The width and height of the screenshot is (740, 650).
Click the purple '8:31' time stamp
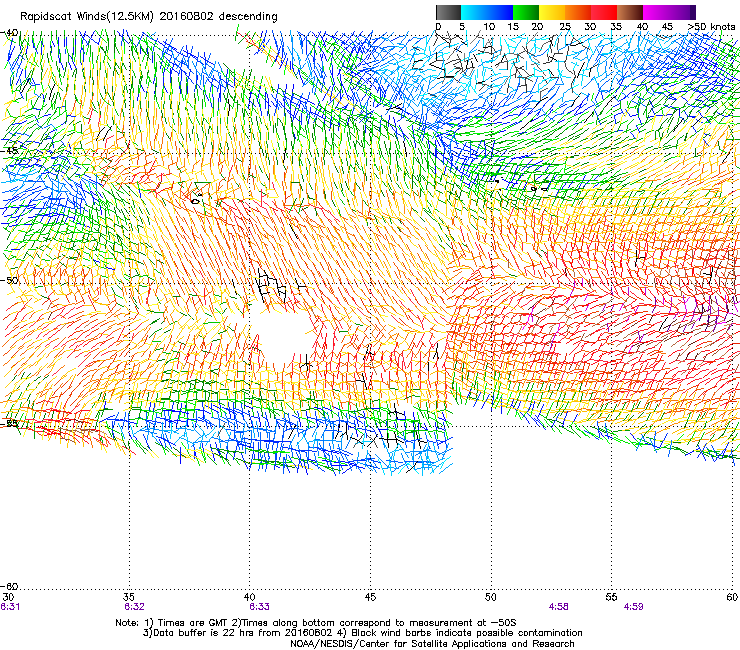10,607
